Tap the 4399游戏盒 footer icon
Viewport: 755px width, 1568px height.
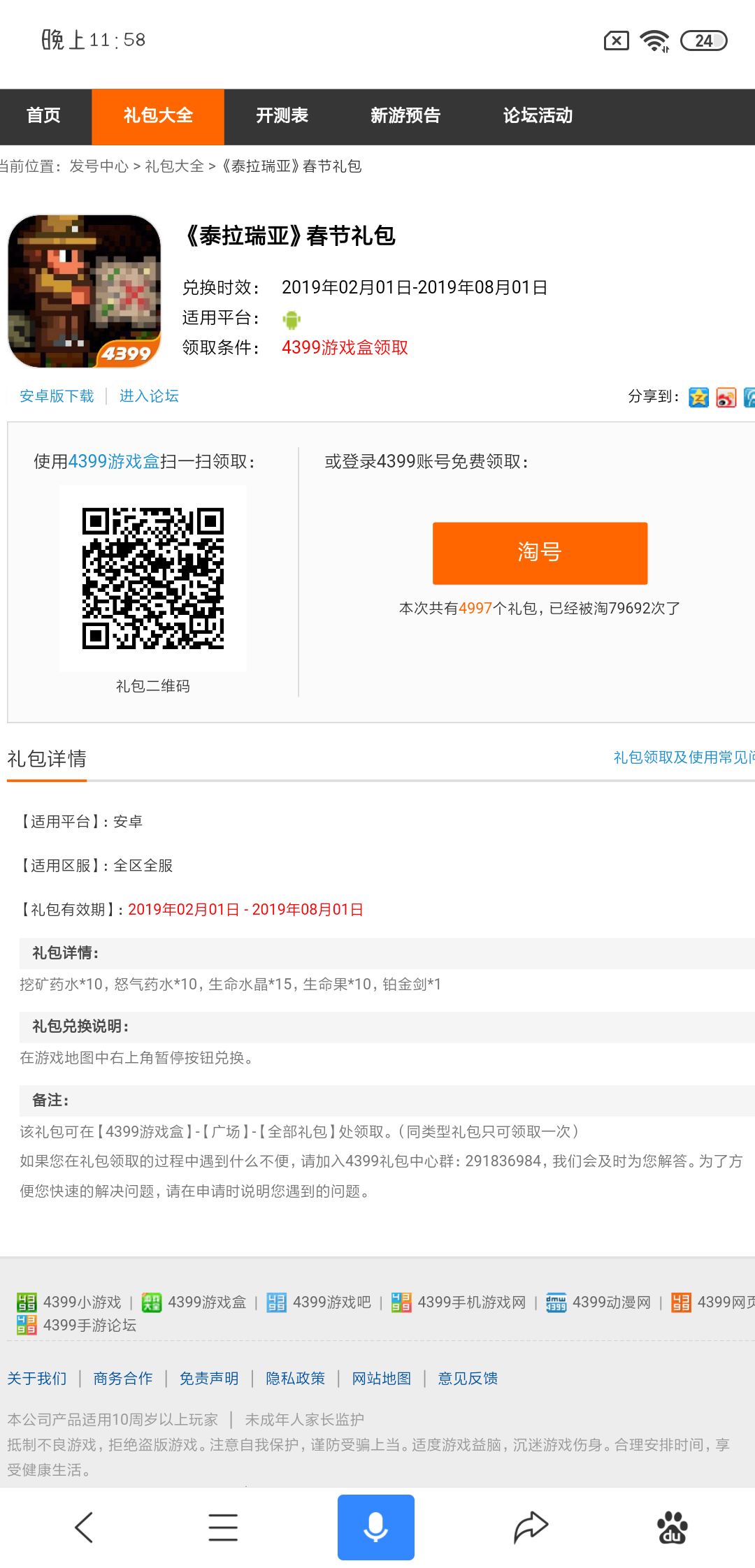152,1302
